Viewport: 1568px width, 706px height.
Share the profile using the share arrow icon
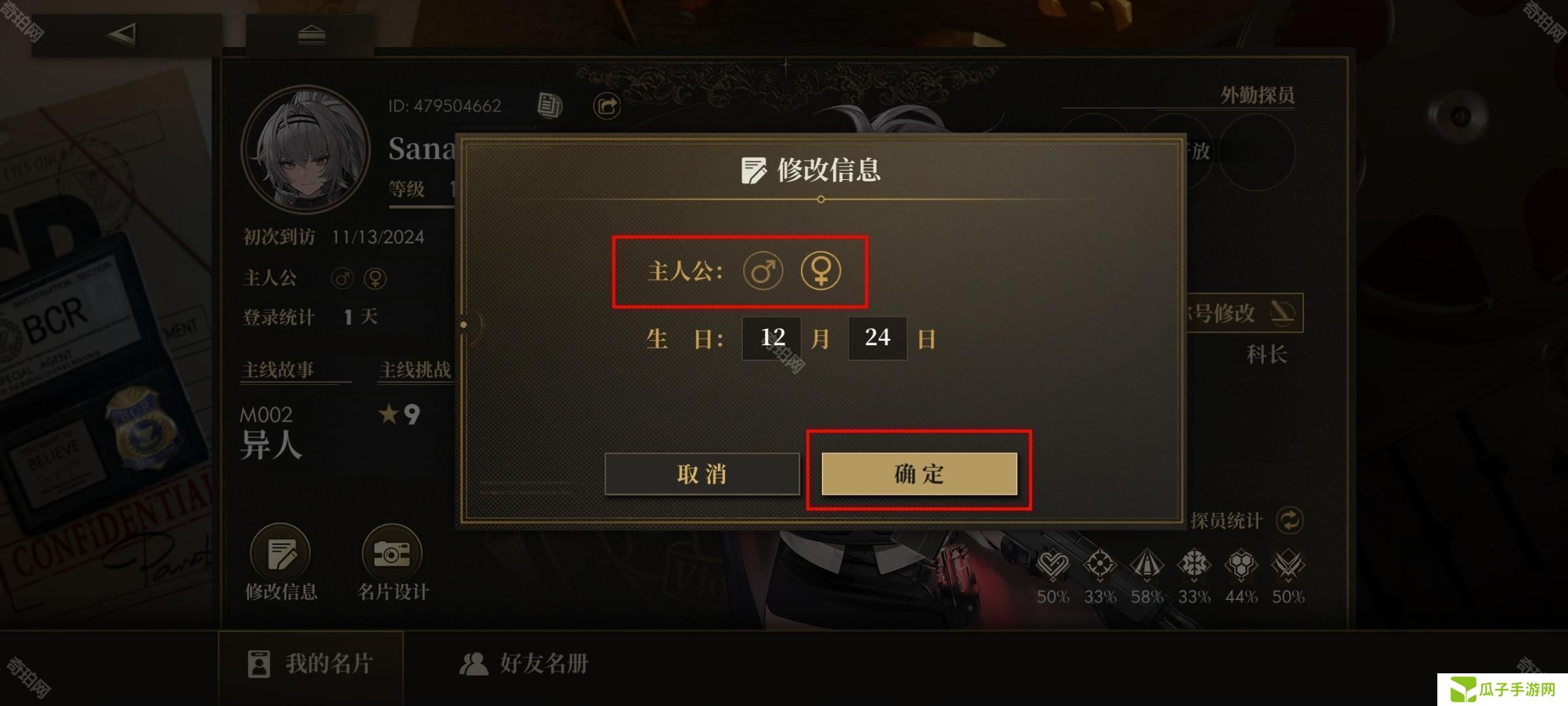[x=607, y=105]
